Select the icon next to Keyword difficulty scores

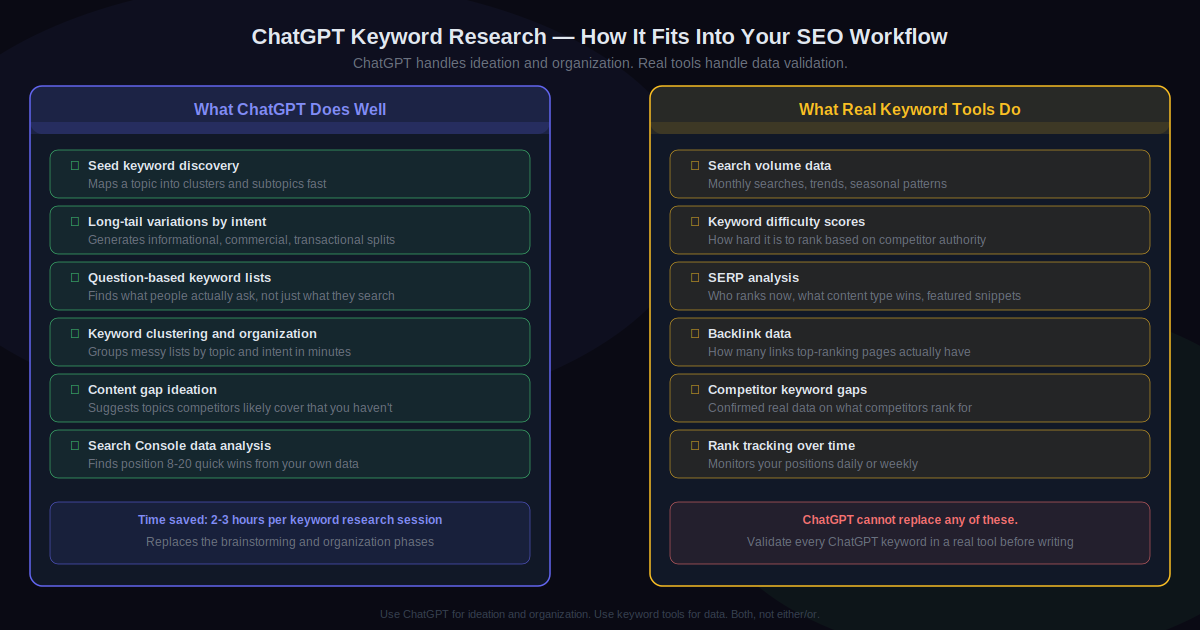coord(695,222)
